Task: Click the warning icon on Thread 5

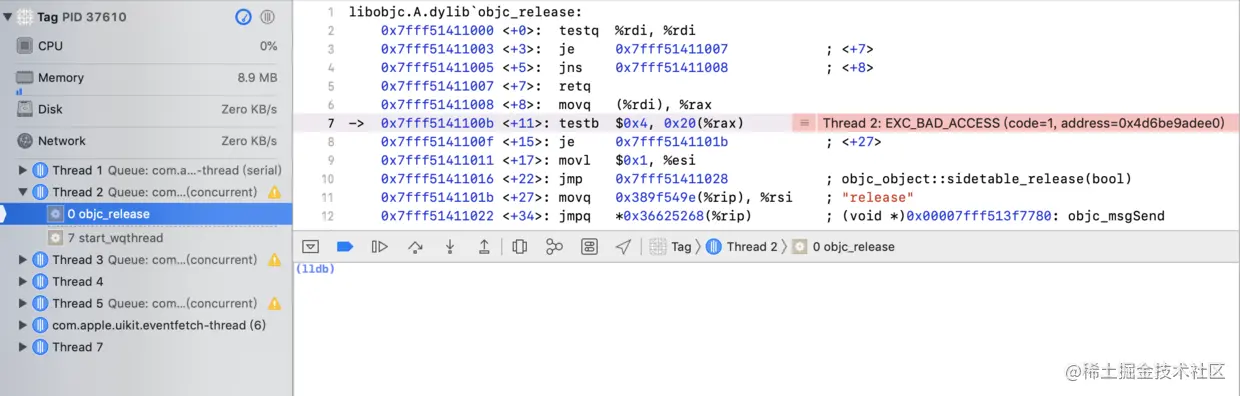Action: [x=275, y=304]
